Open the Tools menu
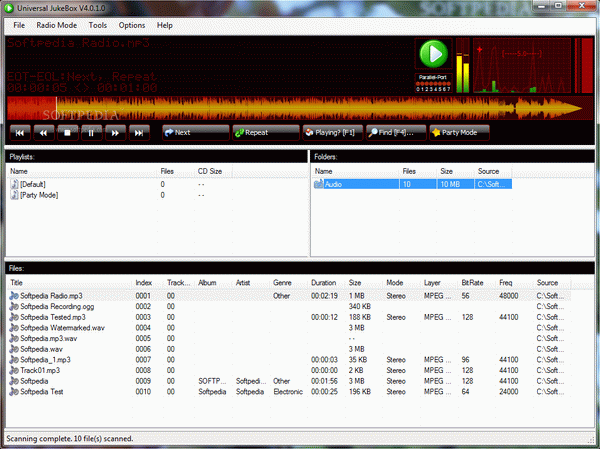Viewport: 600px width, 449px height. [98, 25]
